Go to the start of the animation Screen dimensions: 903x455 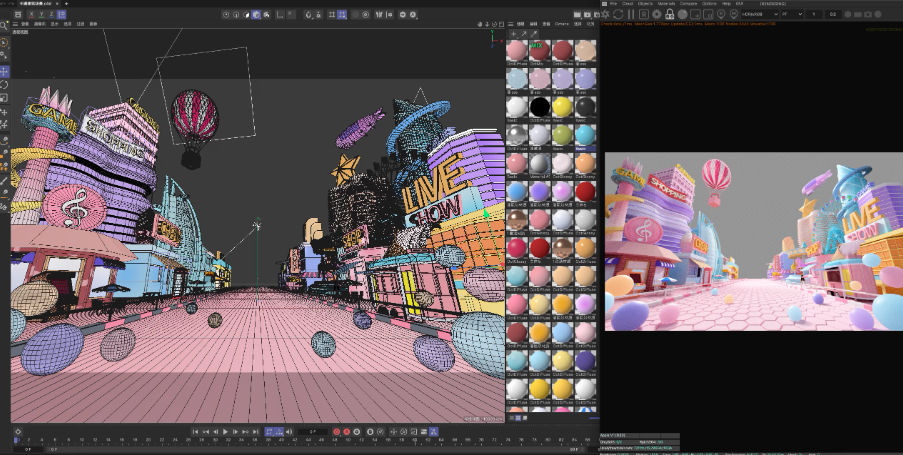(196, 432)
